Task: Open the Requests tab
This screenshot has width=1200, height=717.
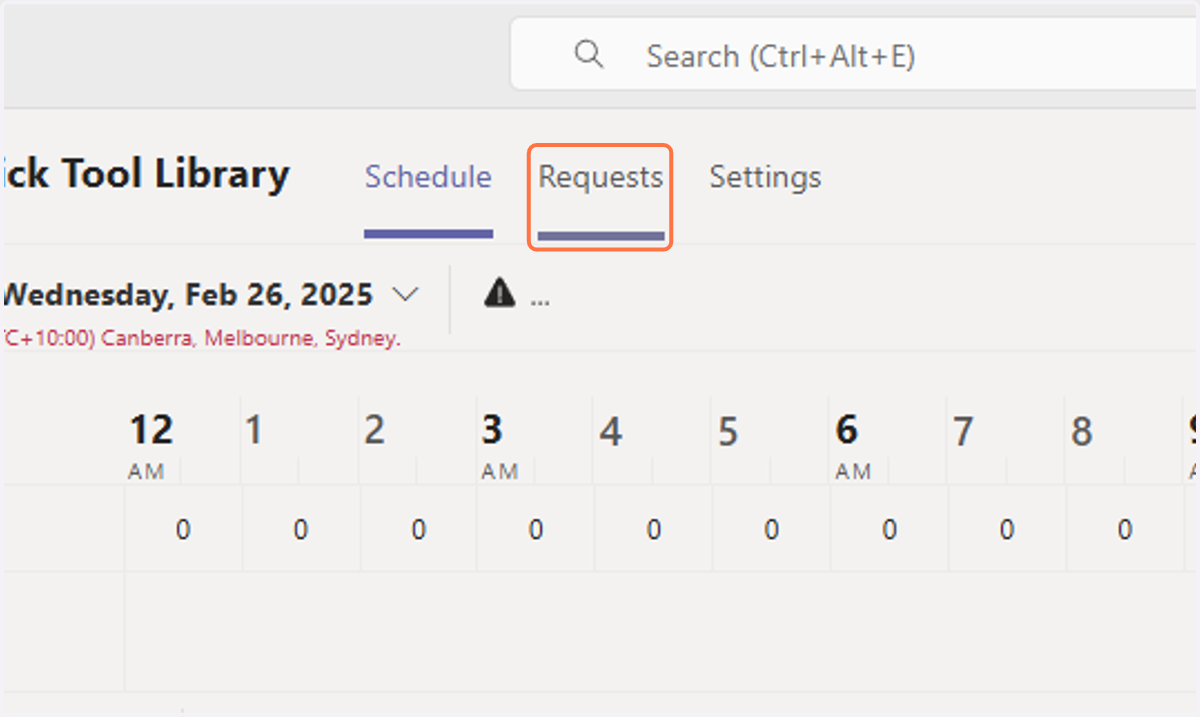Action: [600, 178]
